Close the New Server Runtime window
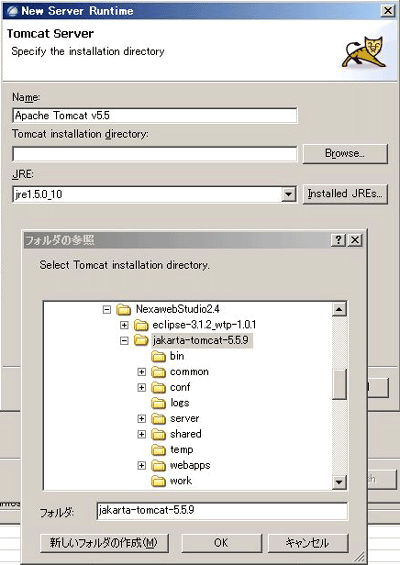400x565 pixels. pos(388,11)
